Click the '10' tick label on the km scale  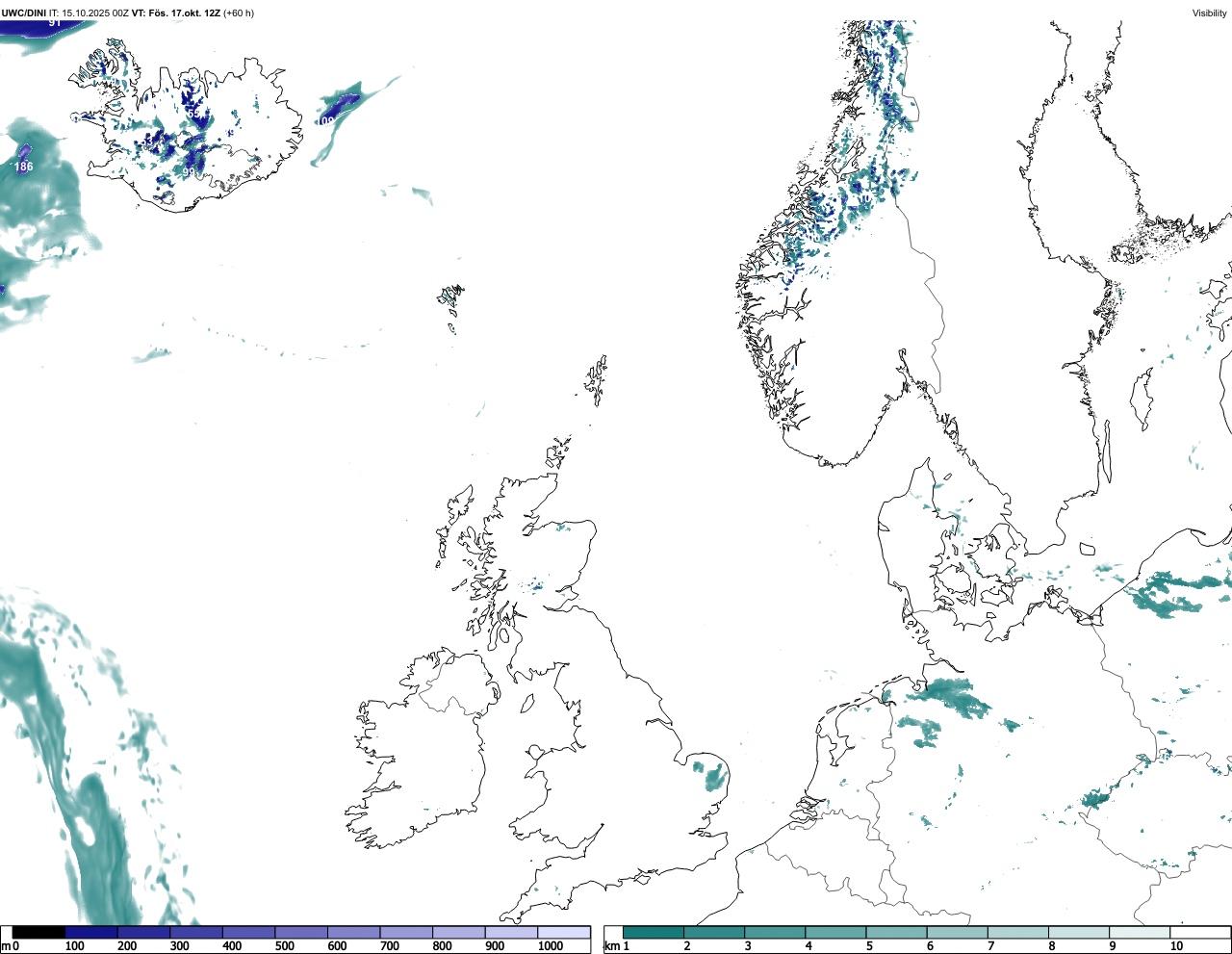(1176, 945)
